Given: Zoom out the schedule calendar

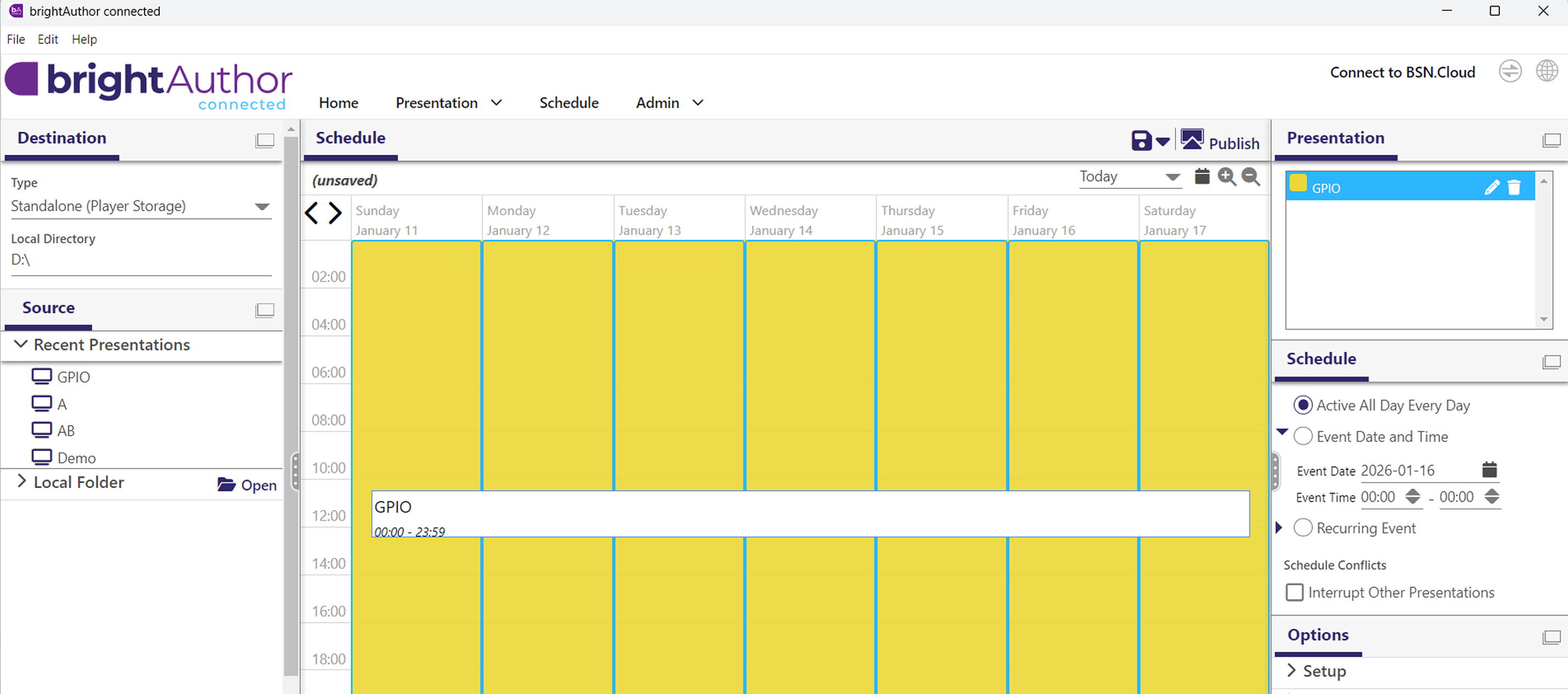Looking at the screenshot, I should (x=1250, y=177).
